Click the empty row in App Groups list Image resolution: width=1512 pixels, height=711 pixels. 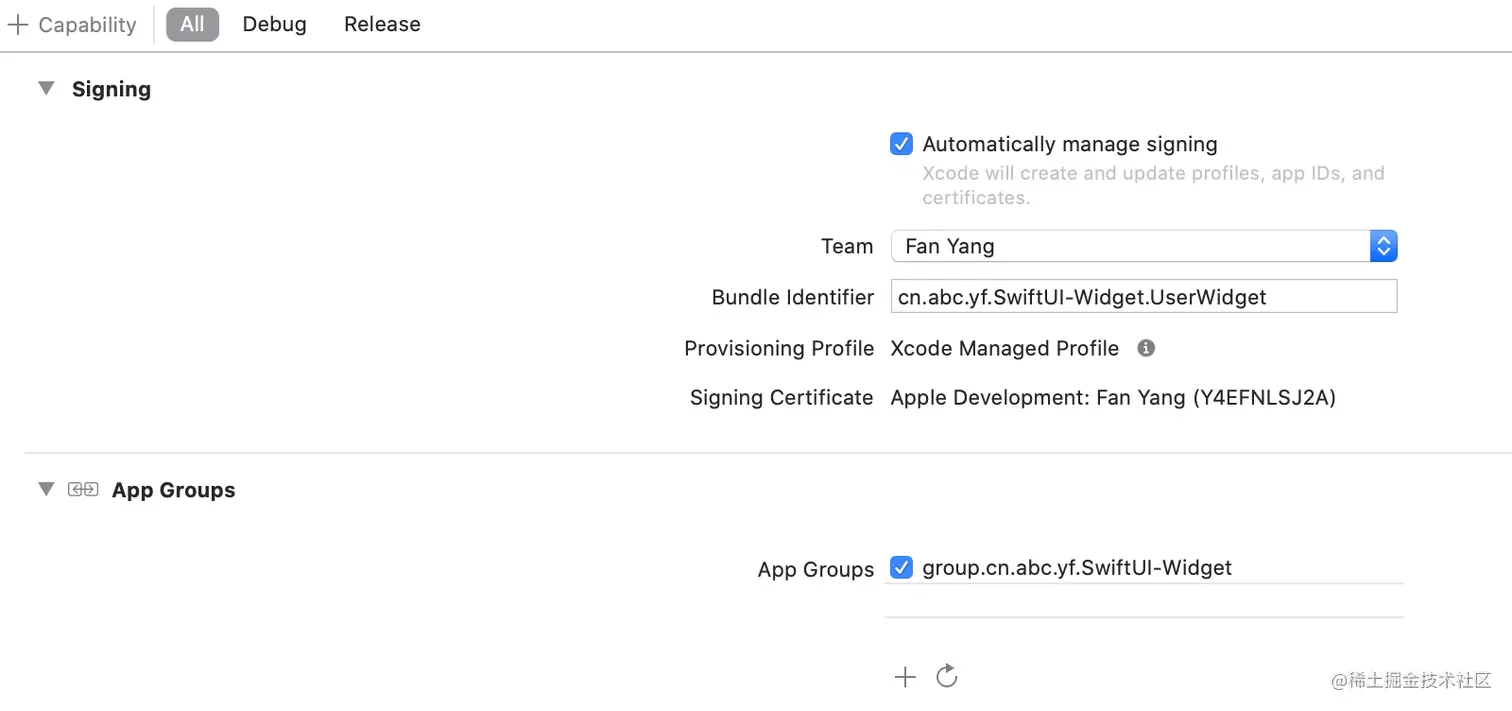[1143, 601]
